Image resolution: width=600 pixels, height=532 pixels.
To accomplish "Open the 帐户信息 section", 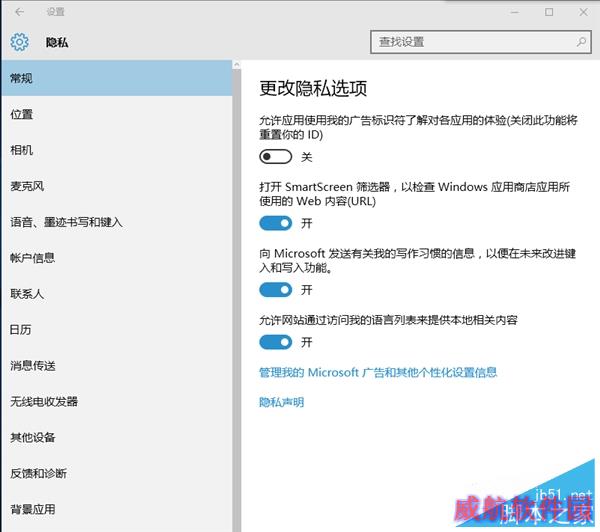I will (x=117, y=258).
